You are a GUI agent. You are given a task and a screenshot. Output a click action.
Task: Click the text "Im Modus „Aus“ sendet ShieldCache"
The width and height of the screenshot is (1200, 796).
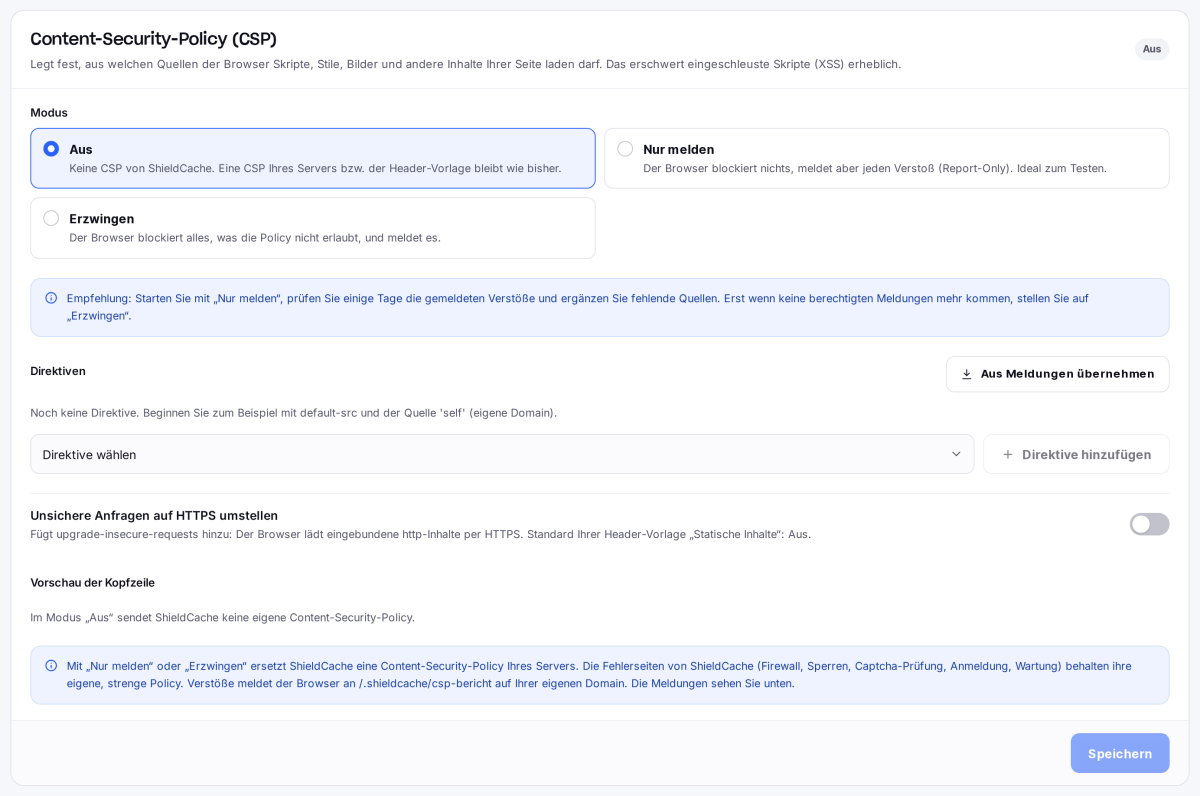(222, 618)
